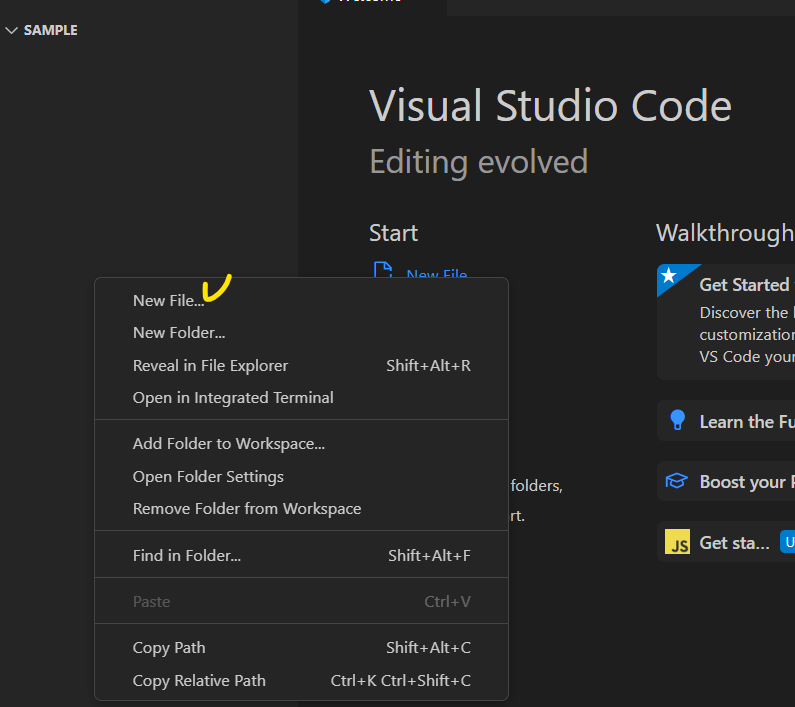Viewport: 795px width, 707px height.
Task: Choose New File... from context menu
Action: click(x=301, y=300)
